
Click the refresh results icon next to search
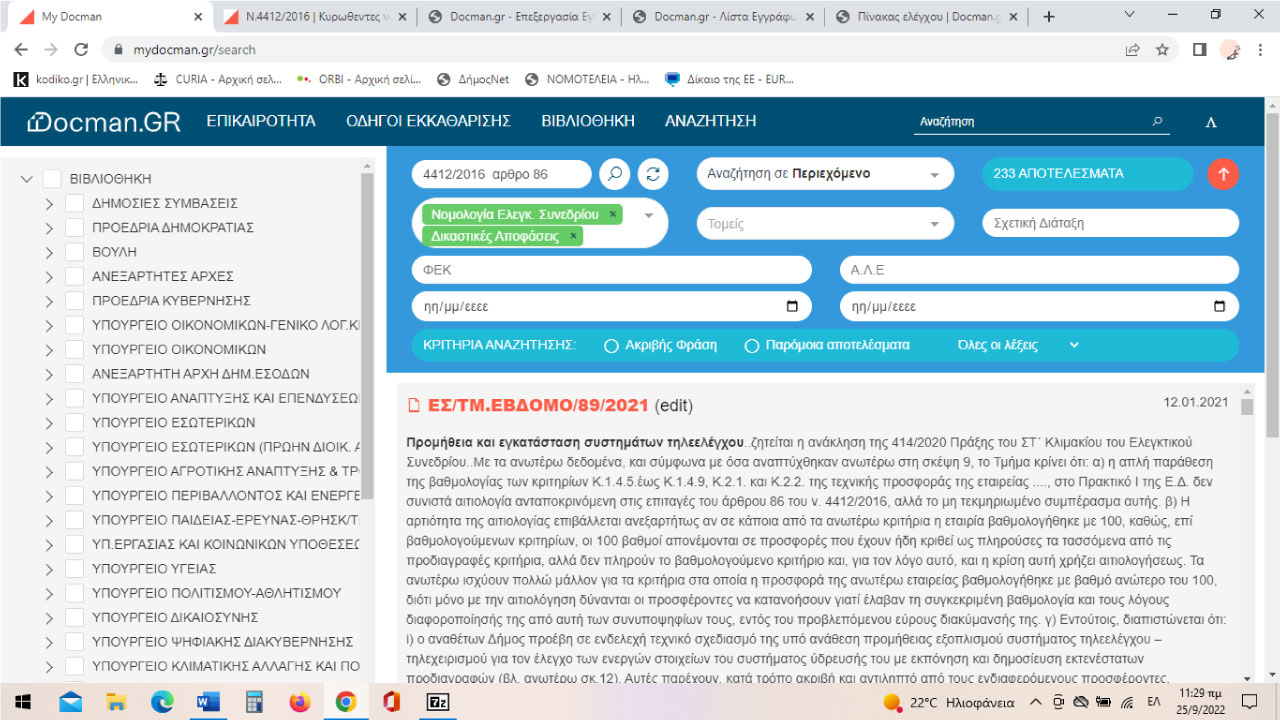(652, 173)
